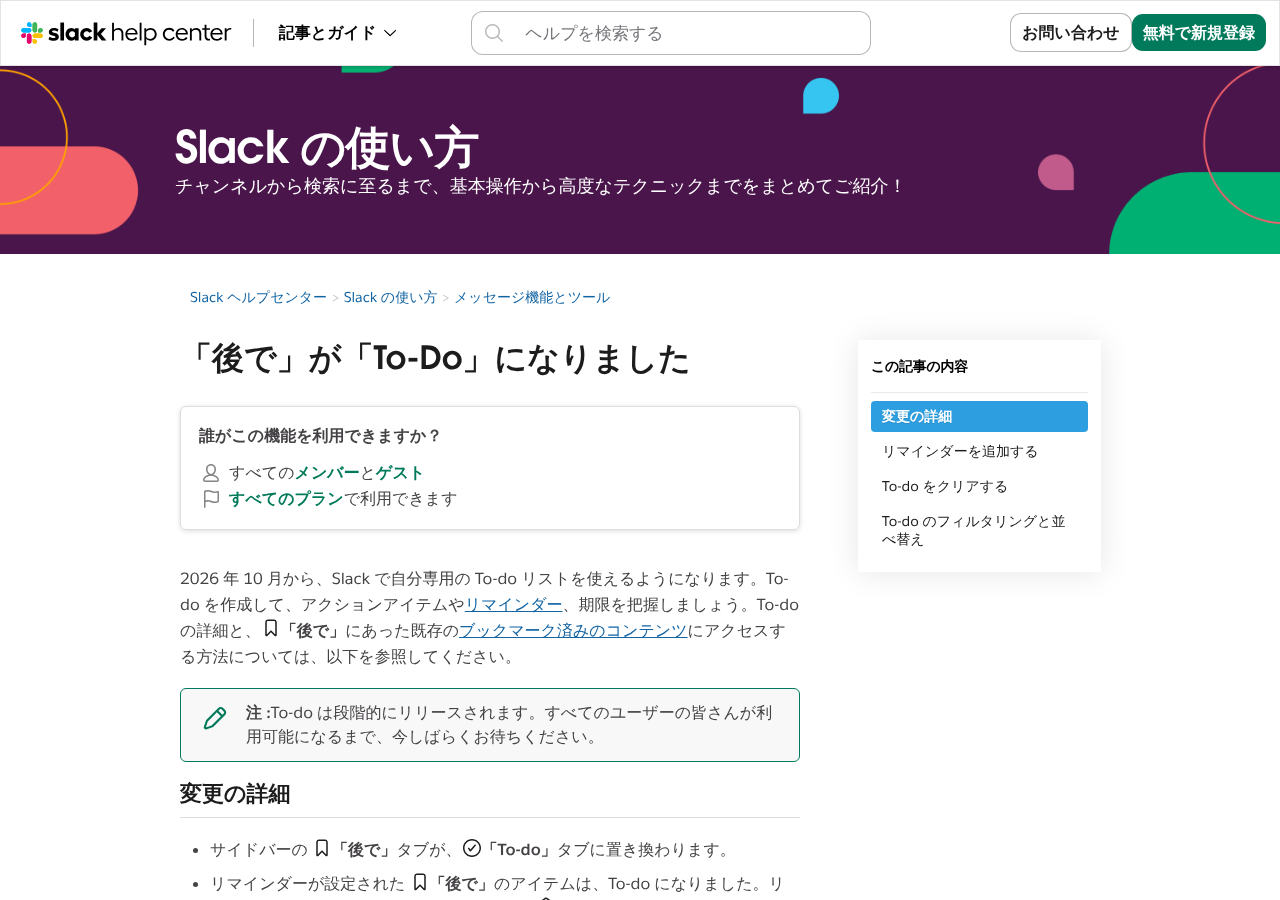Click the 変更の詳細 section heading in the article

pos(235,794)
